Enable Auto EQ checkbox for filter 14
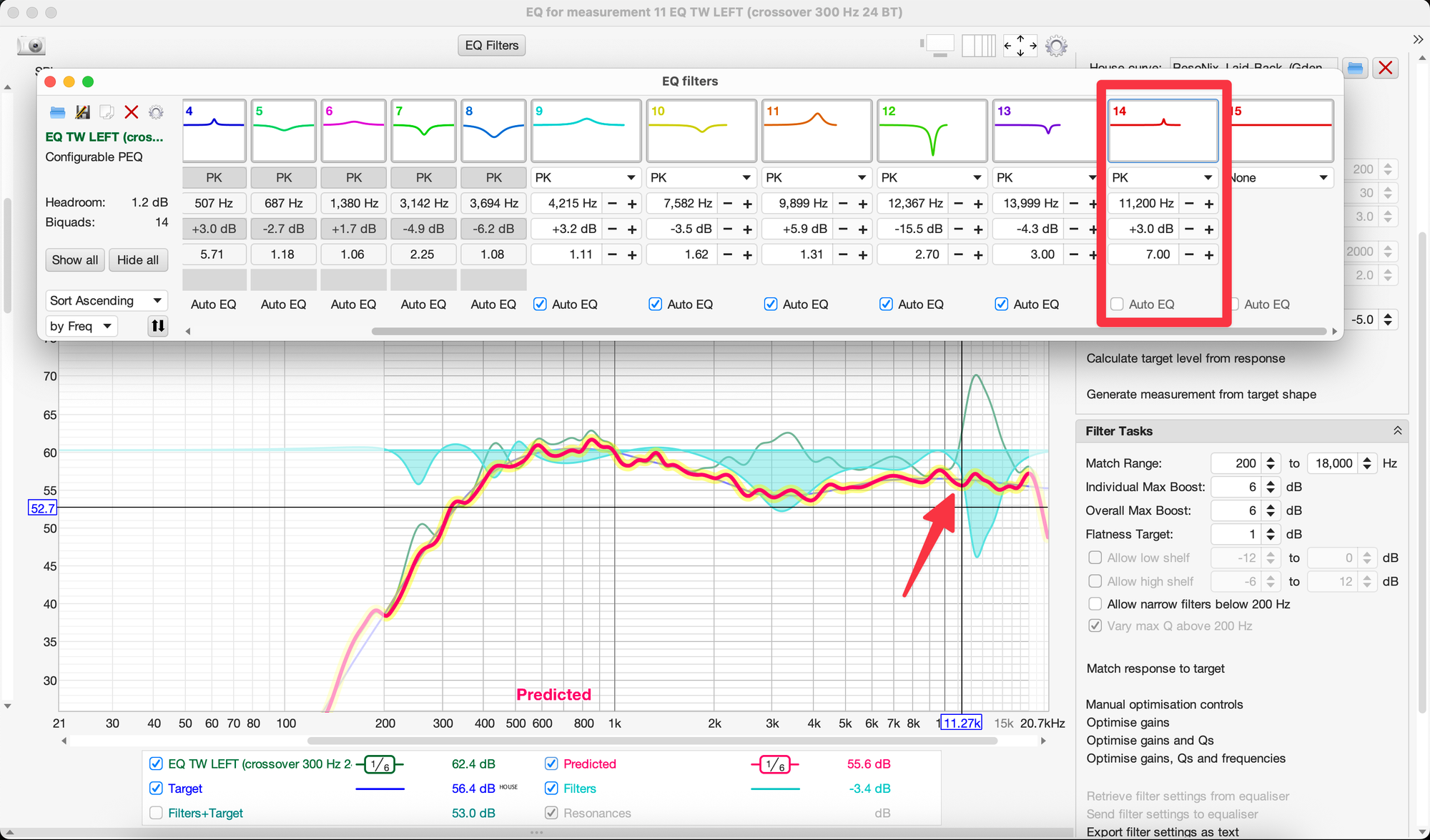The width and height of the screenshot is (1430, 840). point(1117,305)
